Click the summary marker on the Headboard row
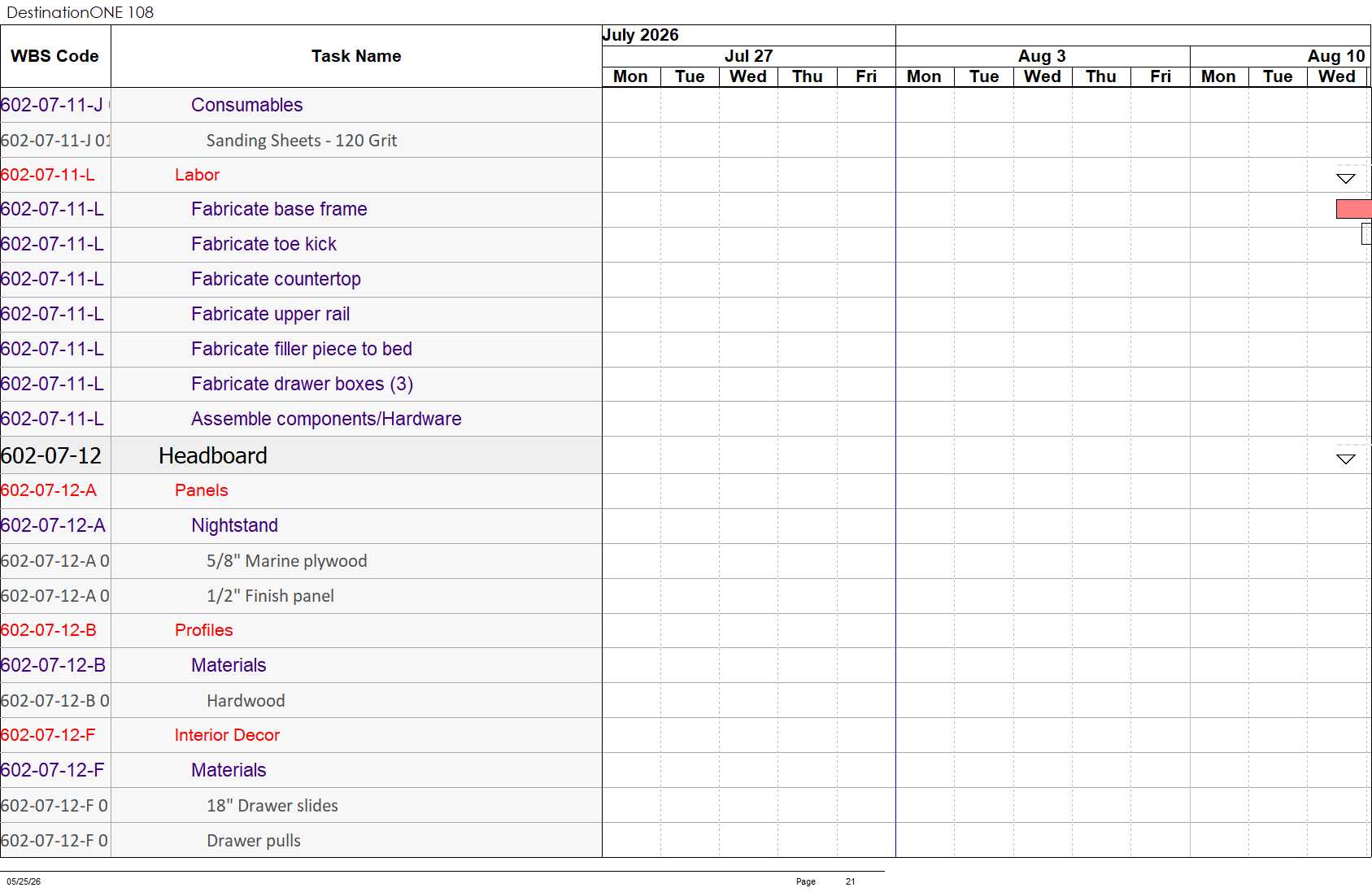Viewport: 1372px width, 892px height. [1346, 459]
